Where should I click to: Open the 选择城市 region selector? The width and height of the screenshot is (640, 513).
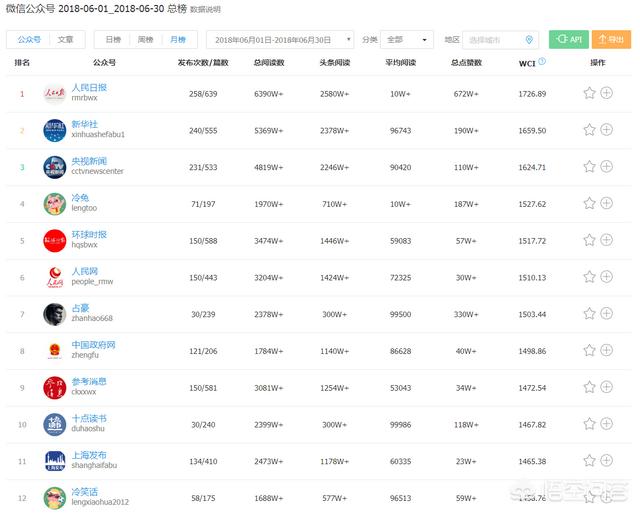[x=495, y=40]
